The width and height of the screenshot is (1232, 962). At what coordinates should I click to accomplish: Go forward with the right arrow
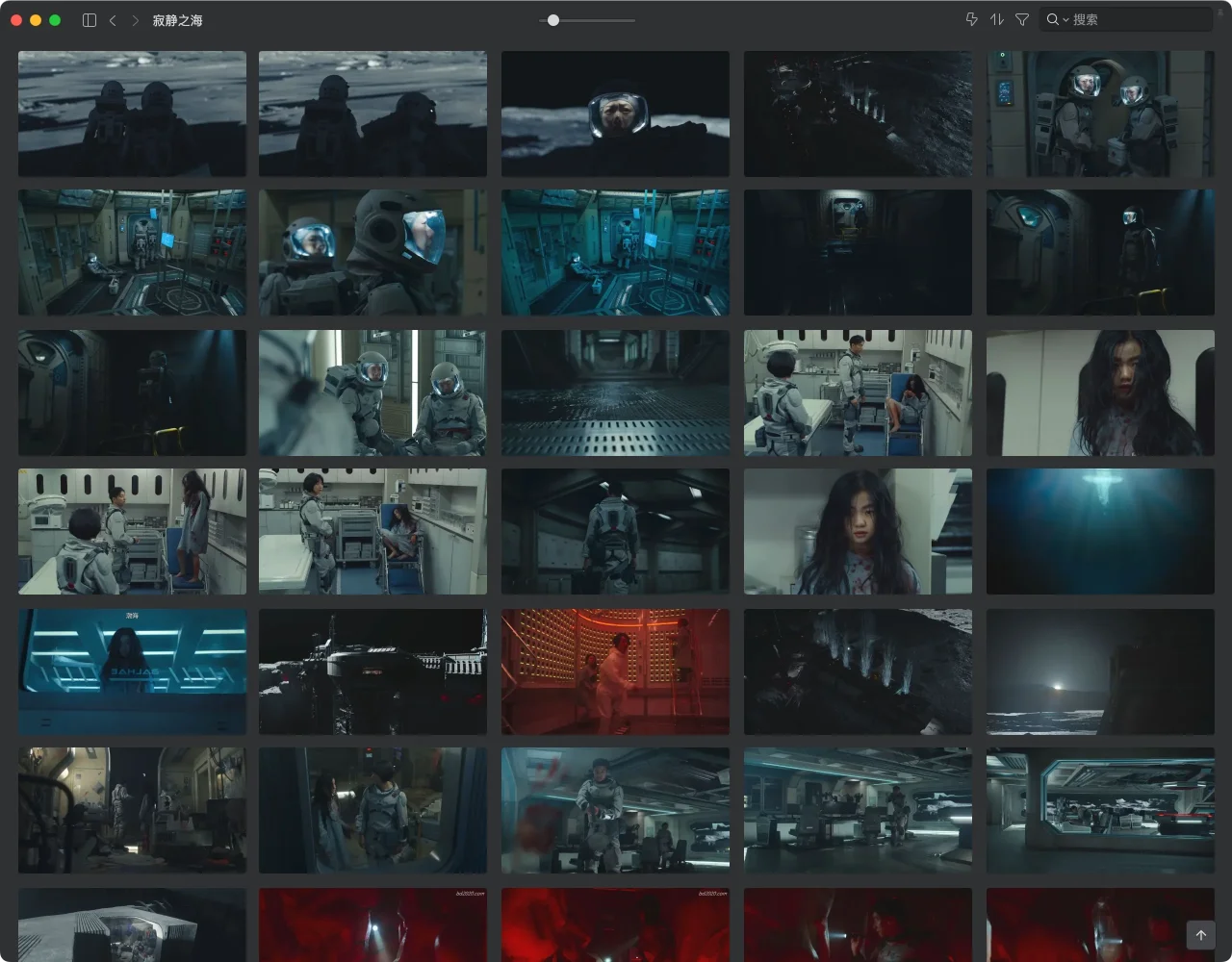135,20
